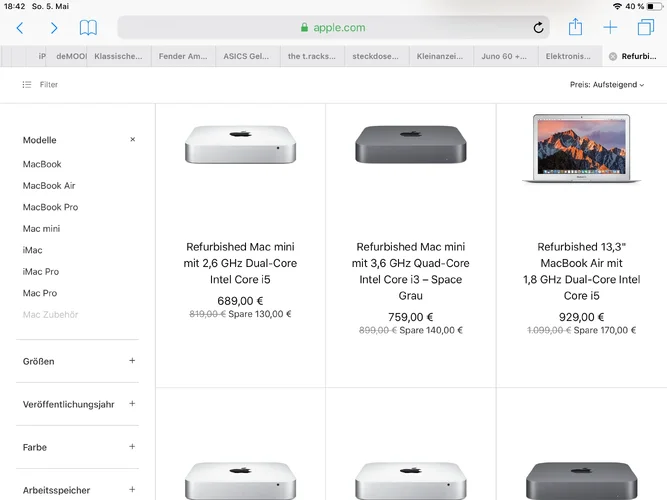
Task: Filter by MacBook Air model
Action: [x=49, y=186]
